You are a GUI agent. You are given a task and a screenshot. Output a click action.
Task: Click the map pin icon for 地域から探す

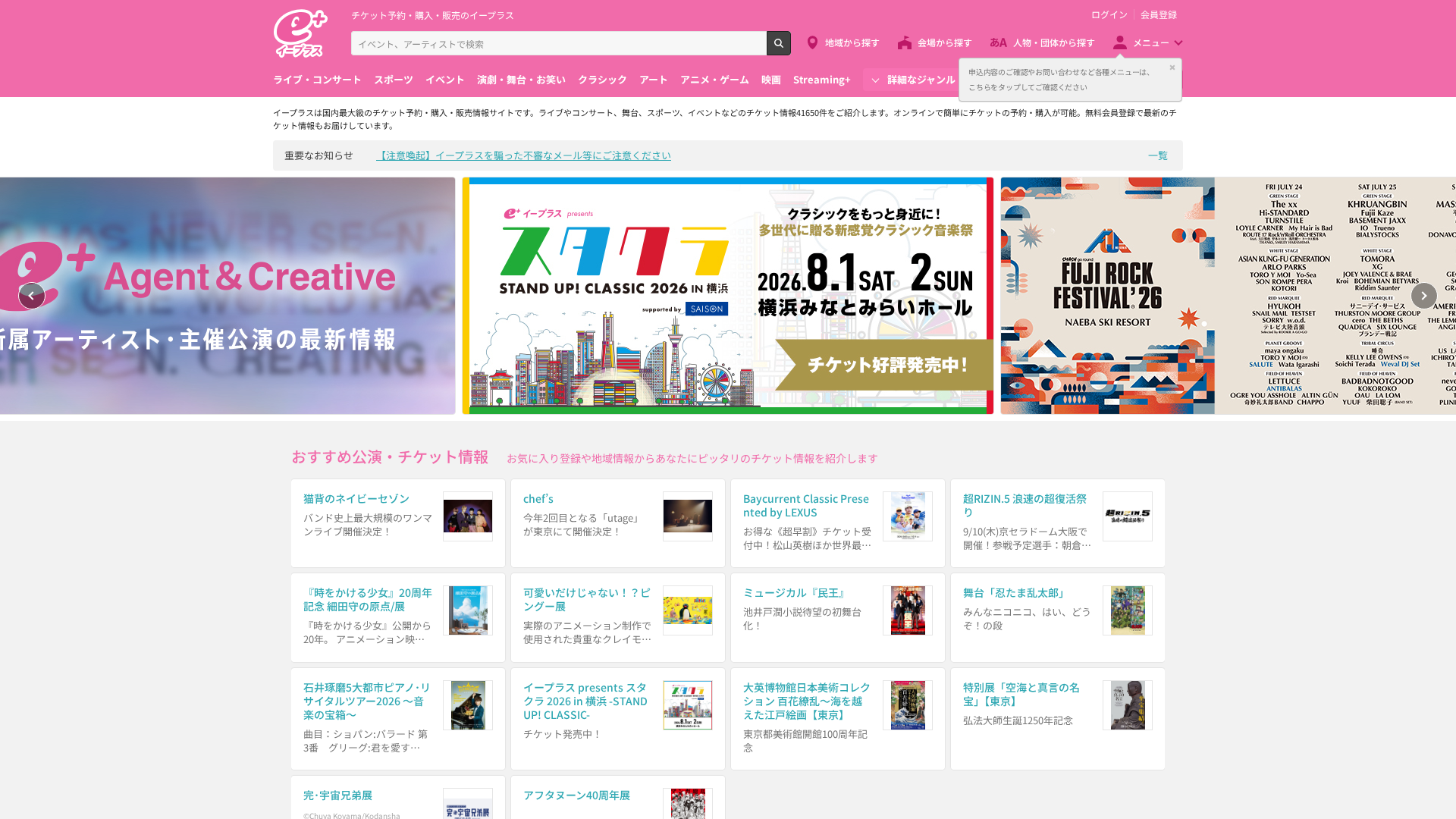point(812,42)
